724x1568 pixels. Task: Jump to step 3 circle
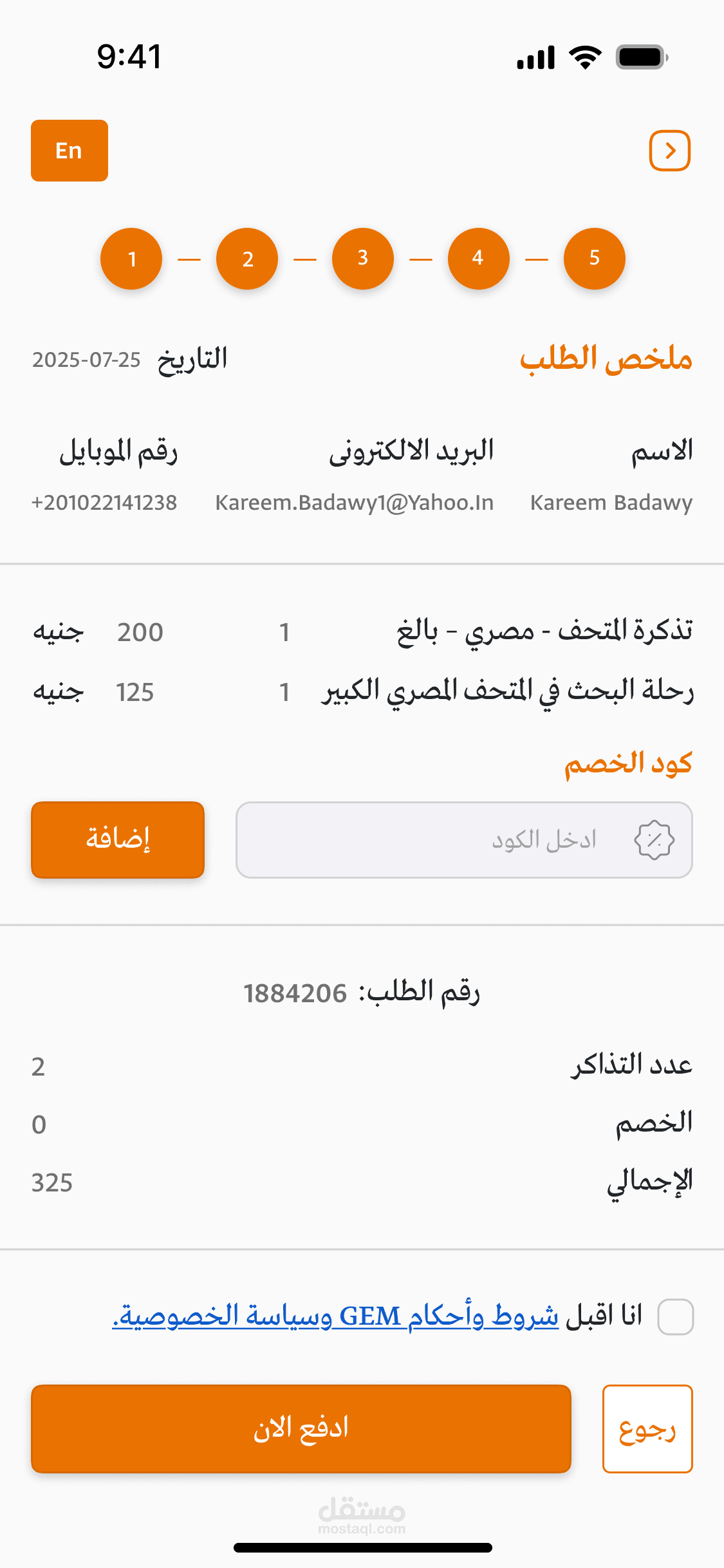(363, 259)
